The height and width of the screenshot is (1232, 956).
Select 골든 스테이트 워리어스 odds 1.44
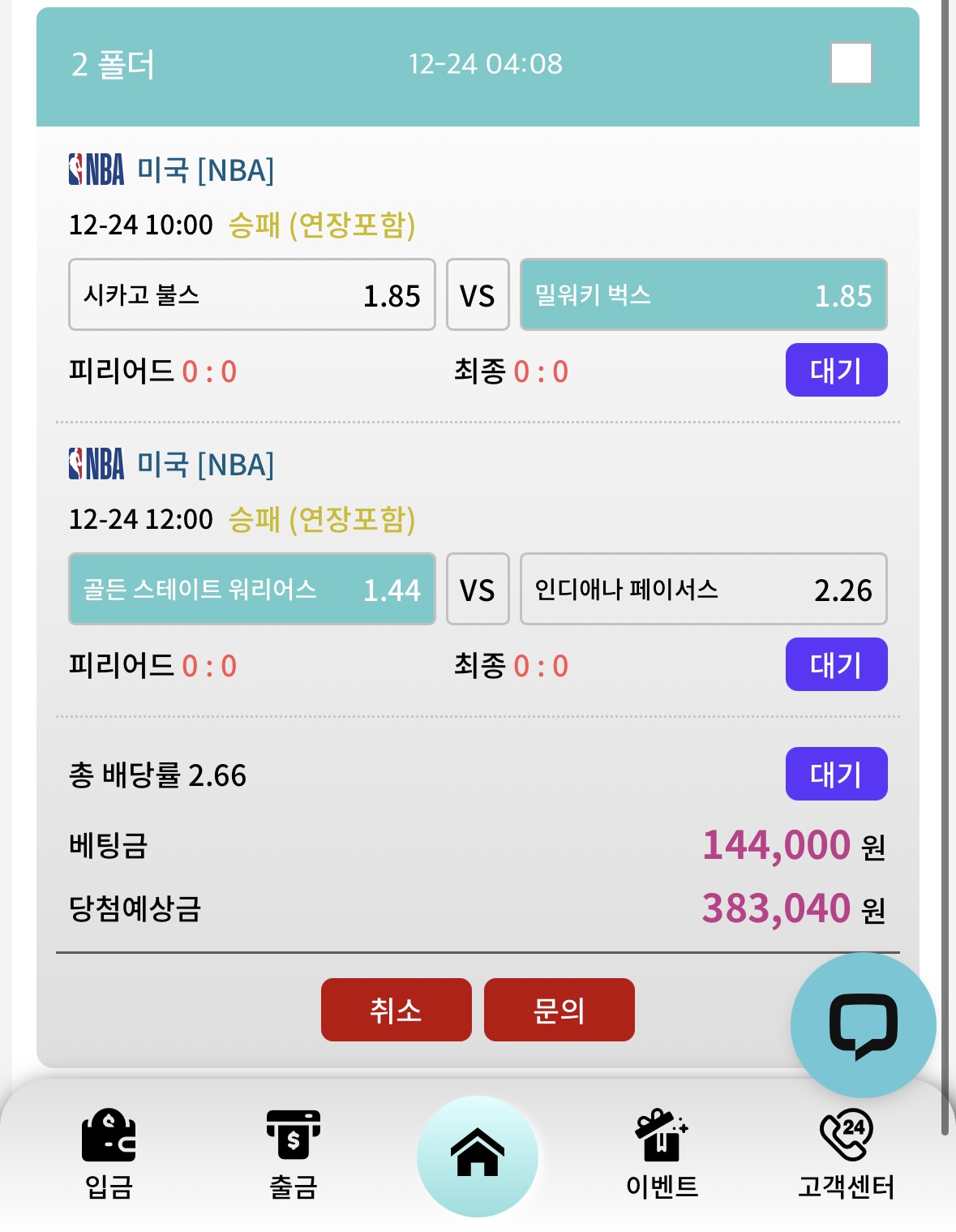tap(252, 589)
